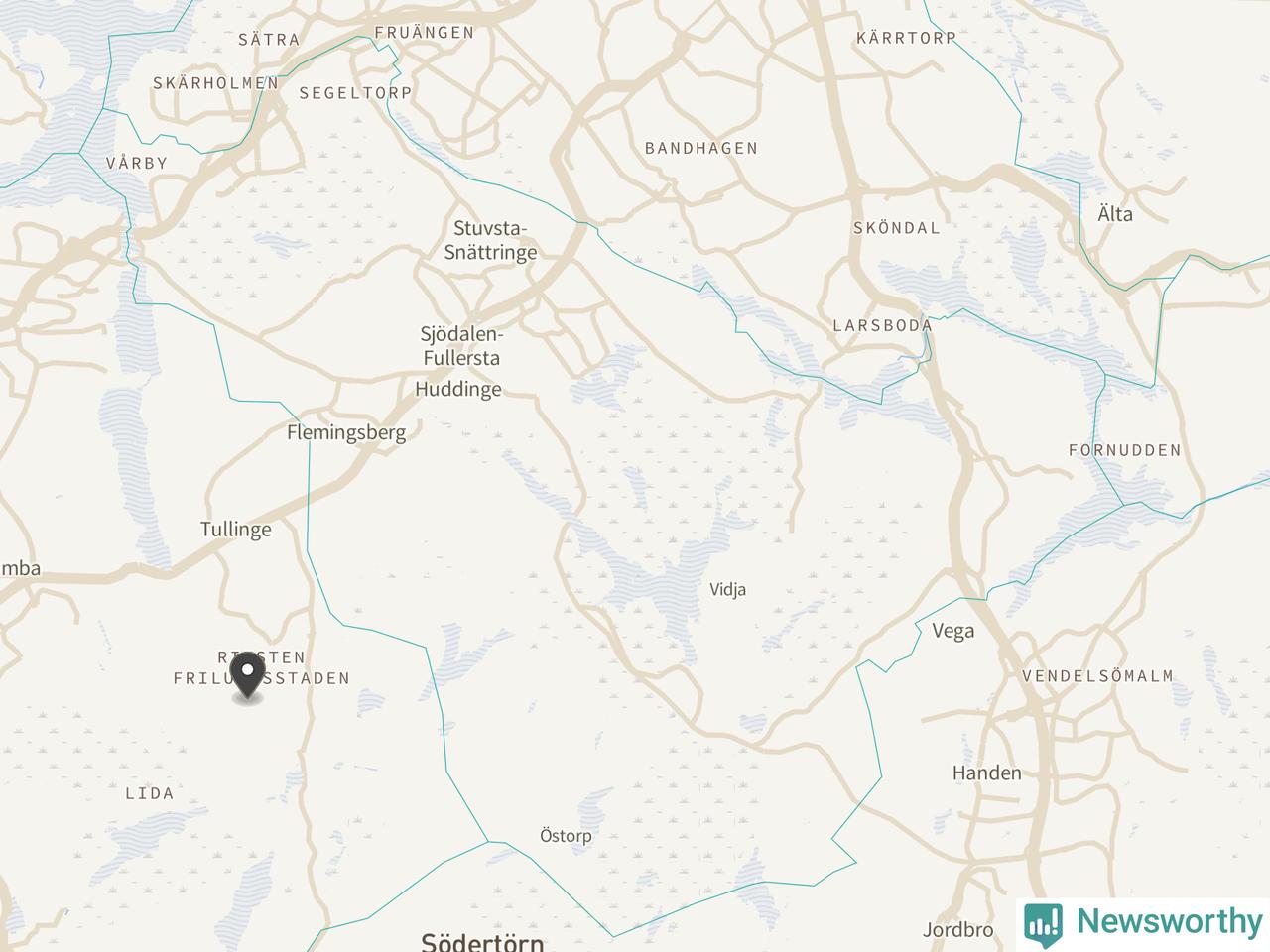Click the Vidja place name
Screen dimensions: 1270x952
(x=728, y=589)
